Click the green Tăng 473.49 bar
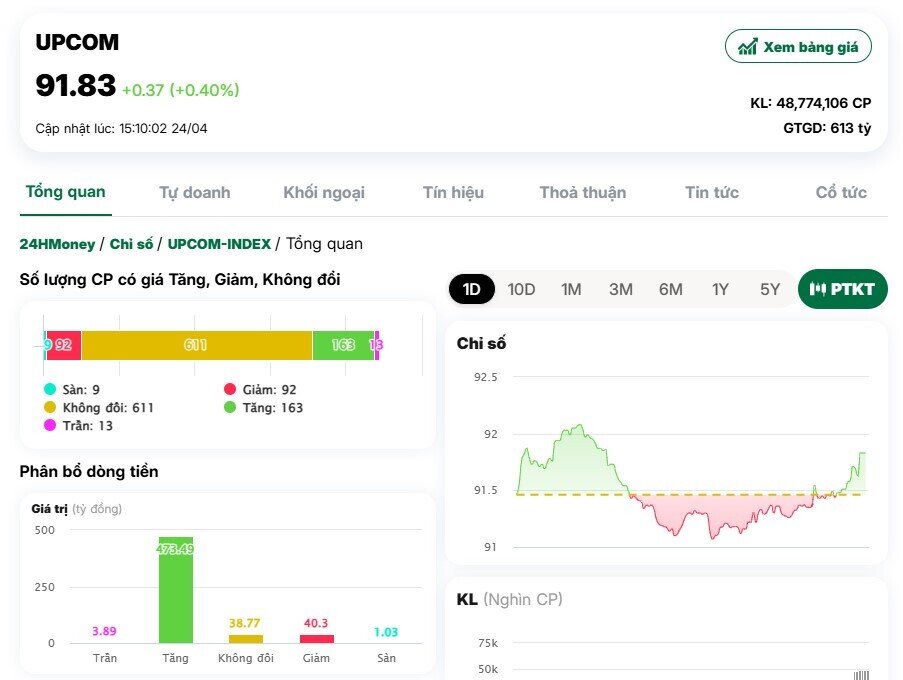903x680 pixels. coord(176,590)
